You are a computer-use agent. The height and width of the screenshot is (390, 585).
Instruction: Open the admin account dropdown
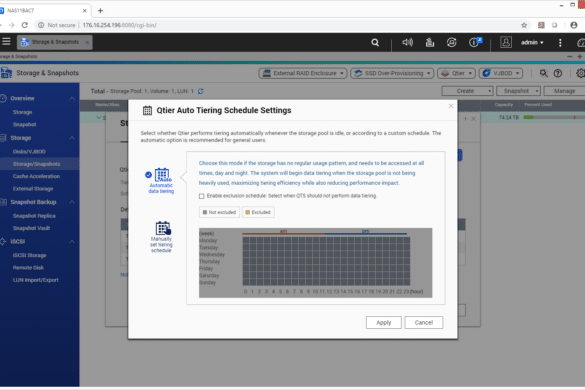point(532,43)
